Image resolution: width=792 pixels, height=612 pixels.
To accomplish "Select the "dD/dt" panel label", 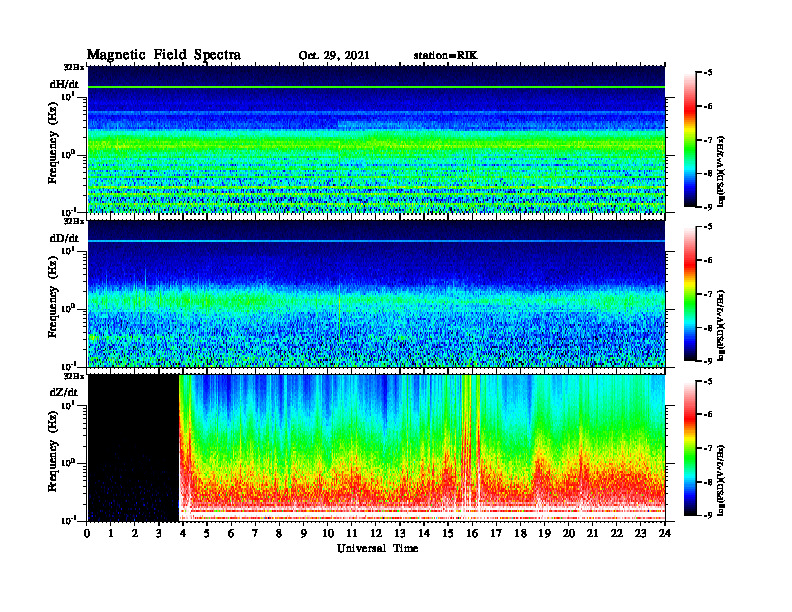I will tap(64, 238).
